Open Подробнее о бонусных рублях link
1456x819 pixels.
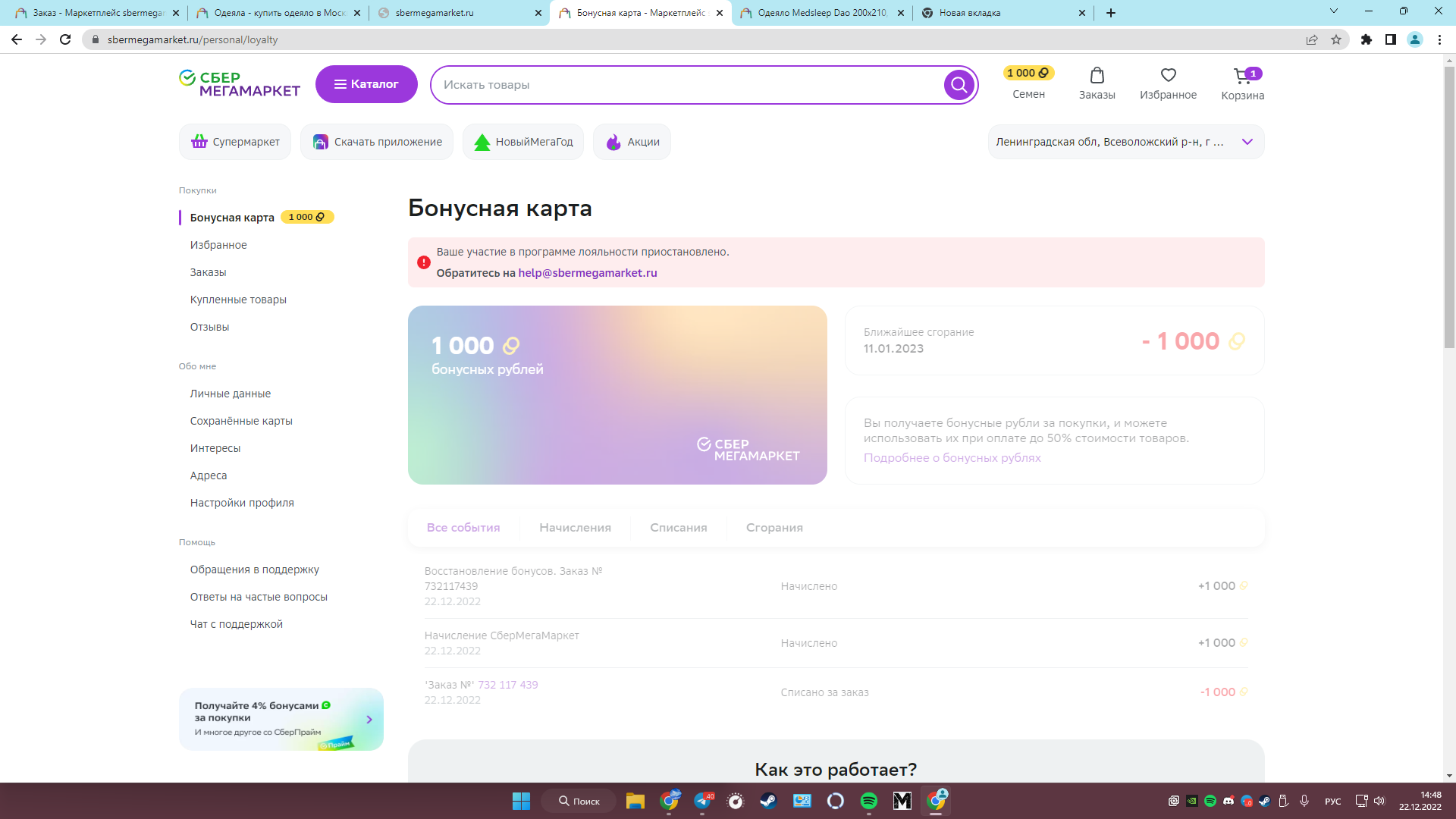[952, 458]
